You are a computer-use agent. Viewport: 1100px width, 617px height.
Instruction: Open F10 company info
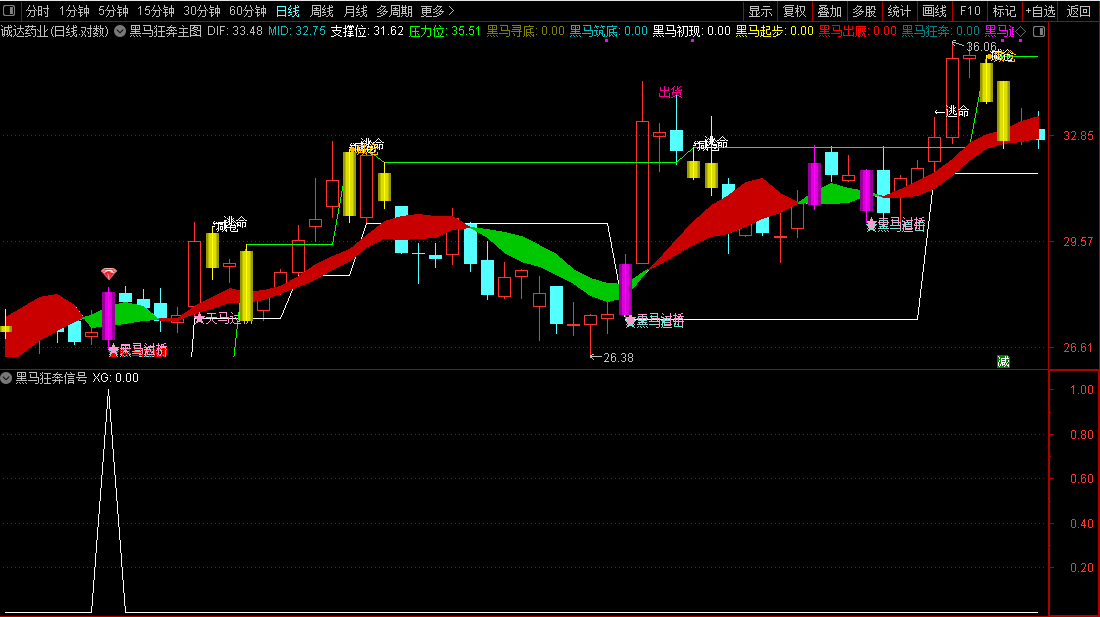970,11
